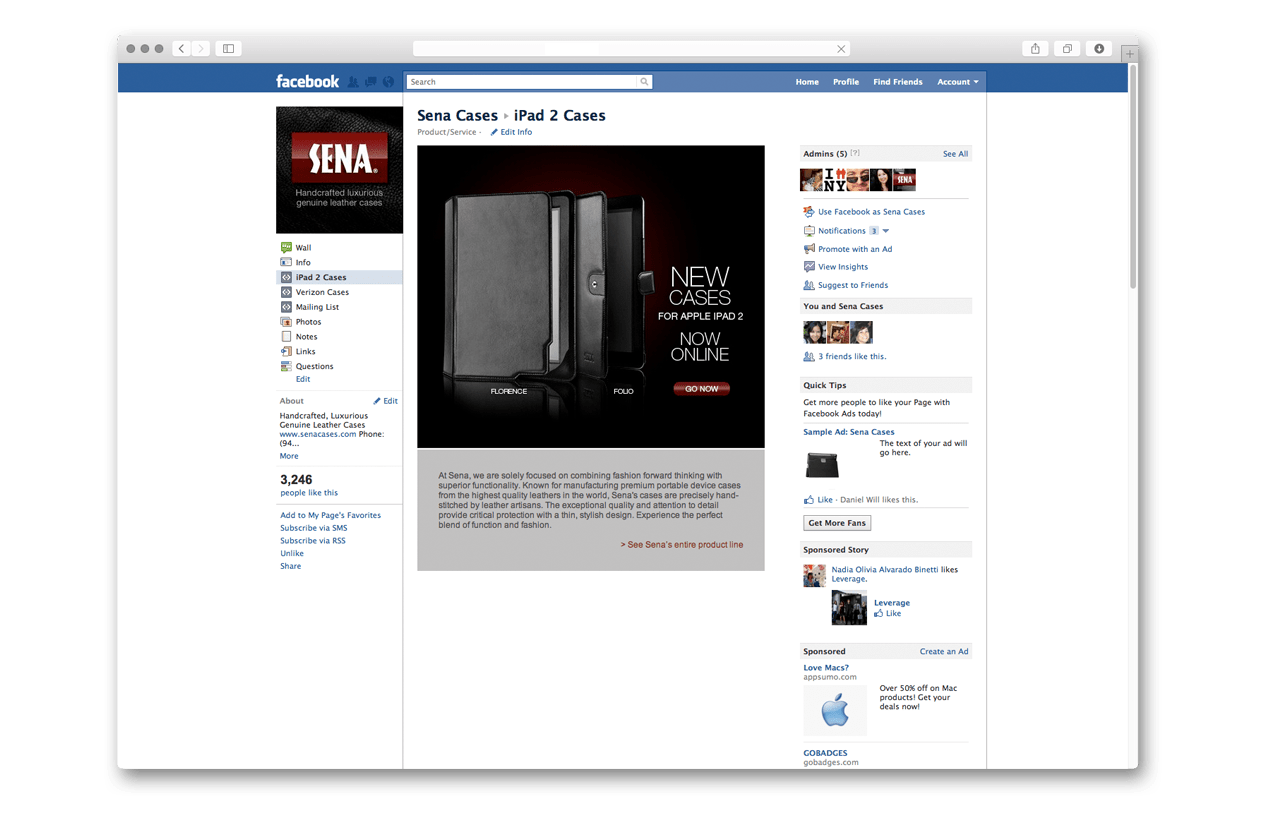Open See Sena's entire product line link
The height and width of the screenshot is (832, 1261).
[x=682, y=545]
